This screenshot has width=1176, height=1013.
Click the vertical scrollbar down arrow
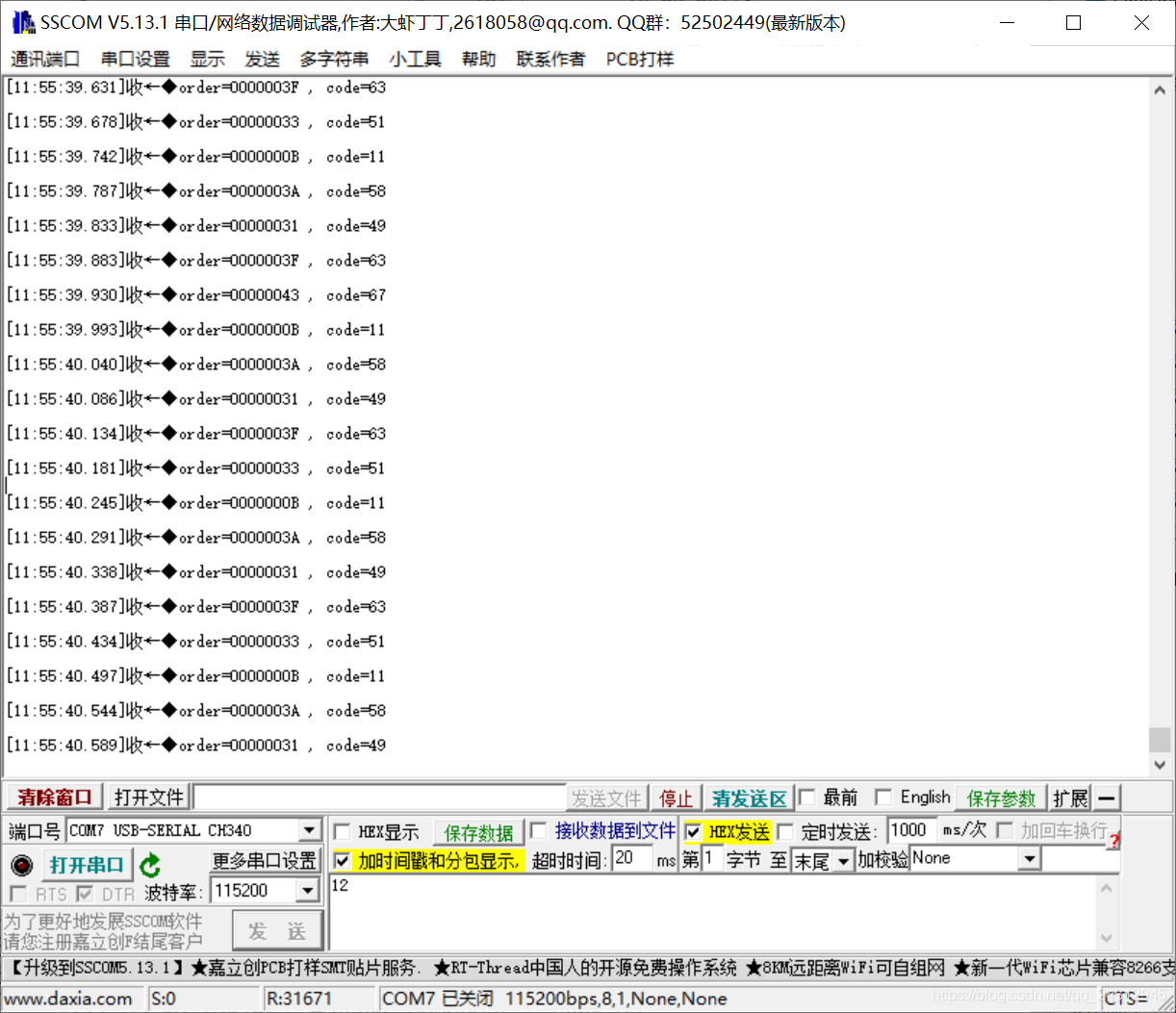(x=1160, y=765)
